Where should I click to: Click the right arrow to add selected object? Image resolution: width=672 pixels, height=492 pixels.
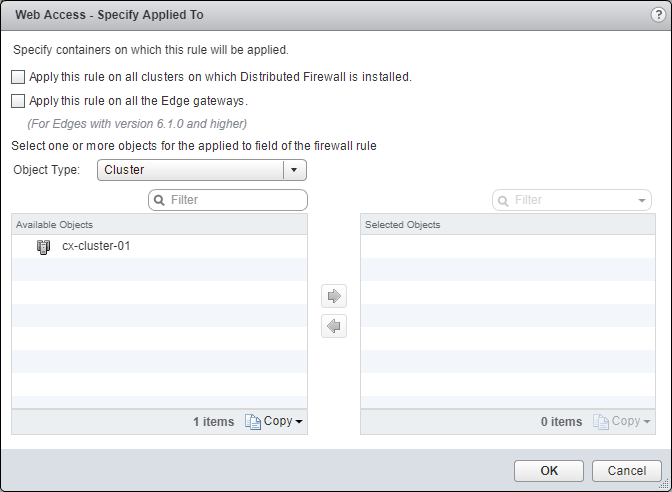[334, 296]
